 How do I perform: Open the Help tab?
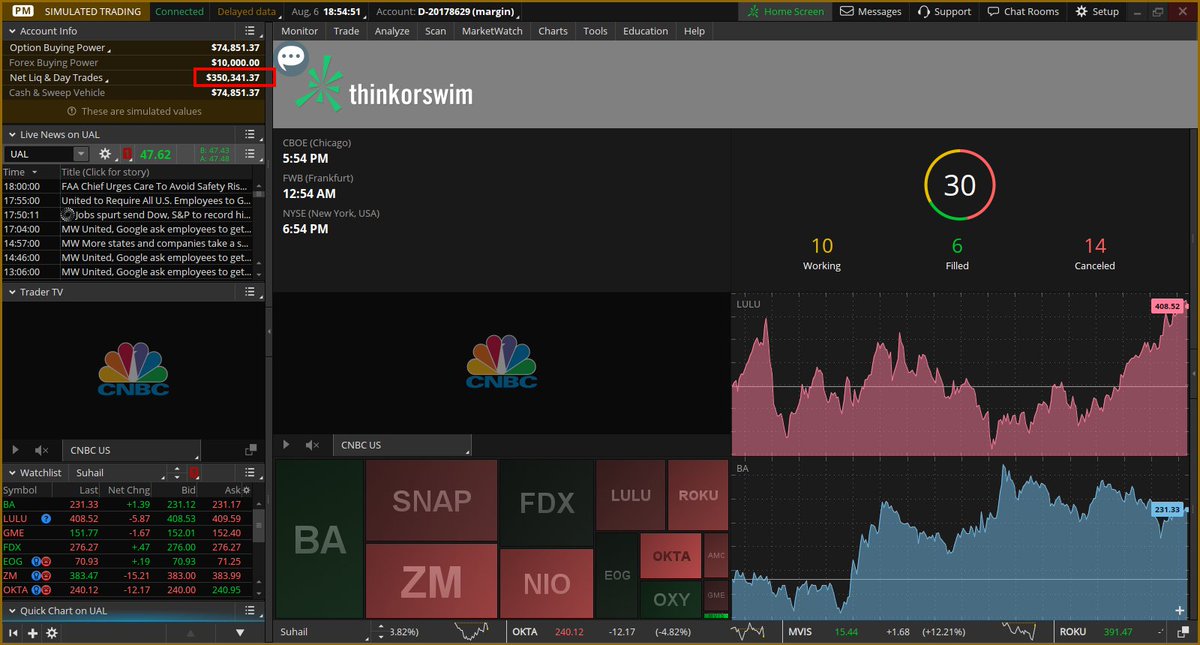pos(694,31)
